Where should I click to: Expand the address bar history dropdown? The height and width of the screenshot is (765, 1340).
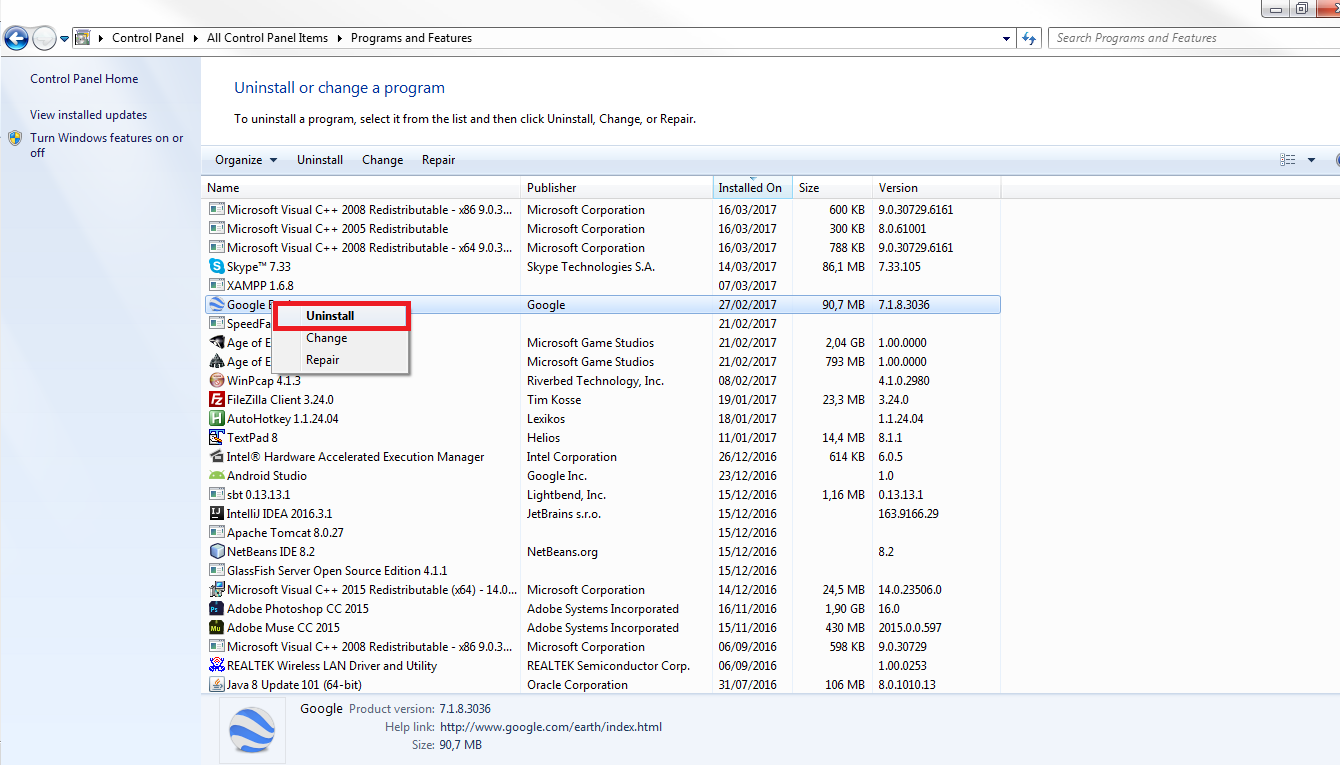click(x=1006, y=39)
